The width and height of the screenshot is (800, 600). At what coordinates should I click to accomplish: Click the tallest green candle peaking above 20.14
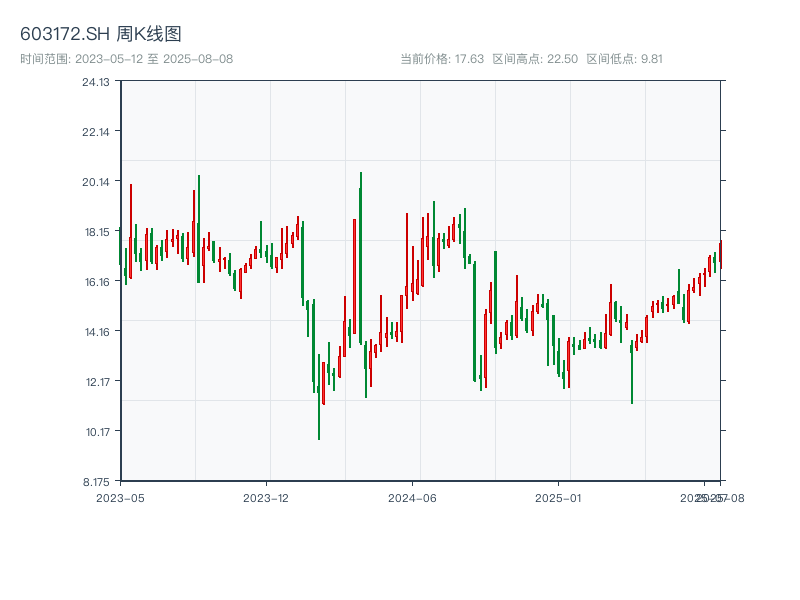(361, 260)
